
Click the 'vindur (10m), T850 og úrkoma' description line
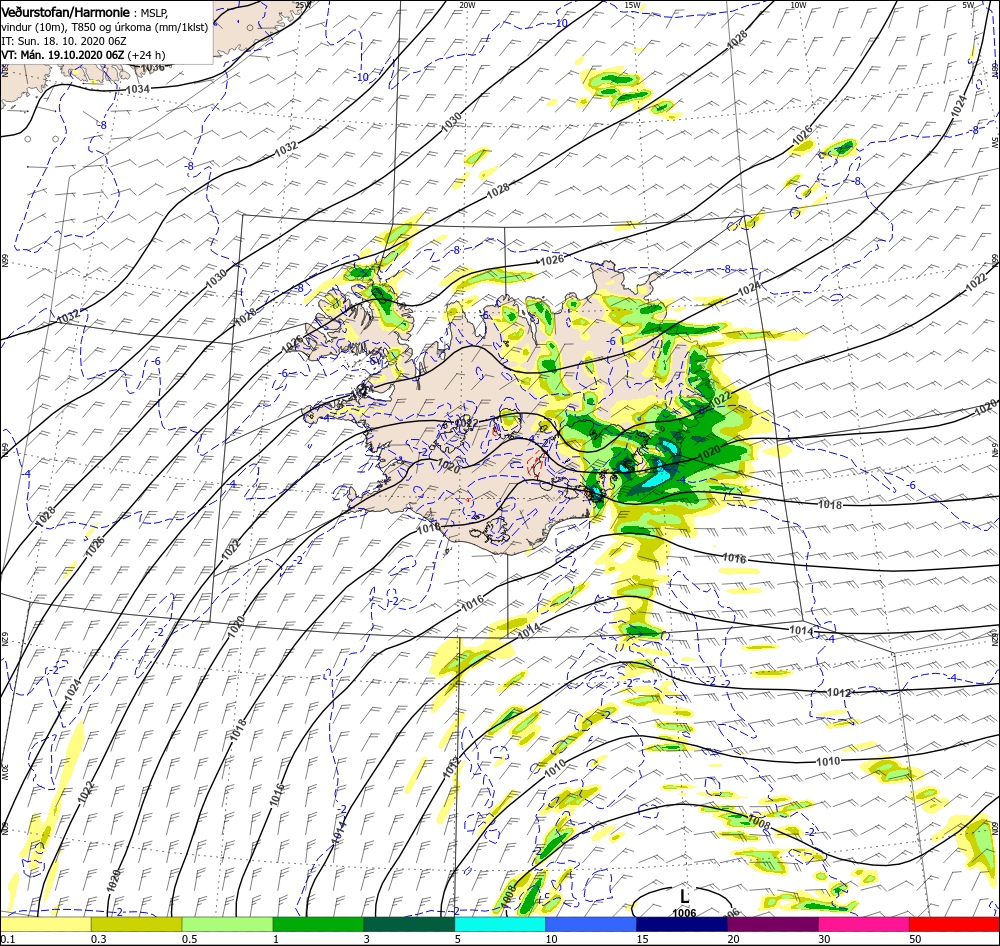tap(105, 27)
